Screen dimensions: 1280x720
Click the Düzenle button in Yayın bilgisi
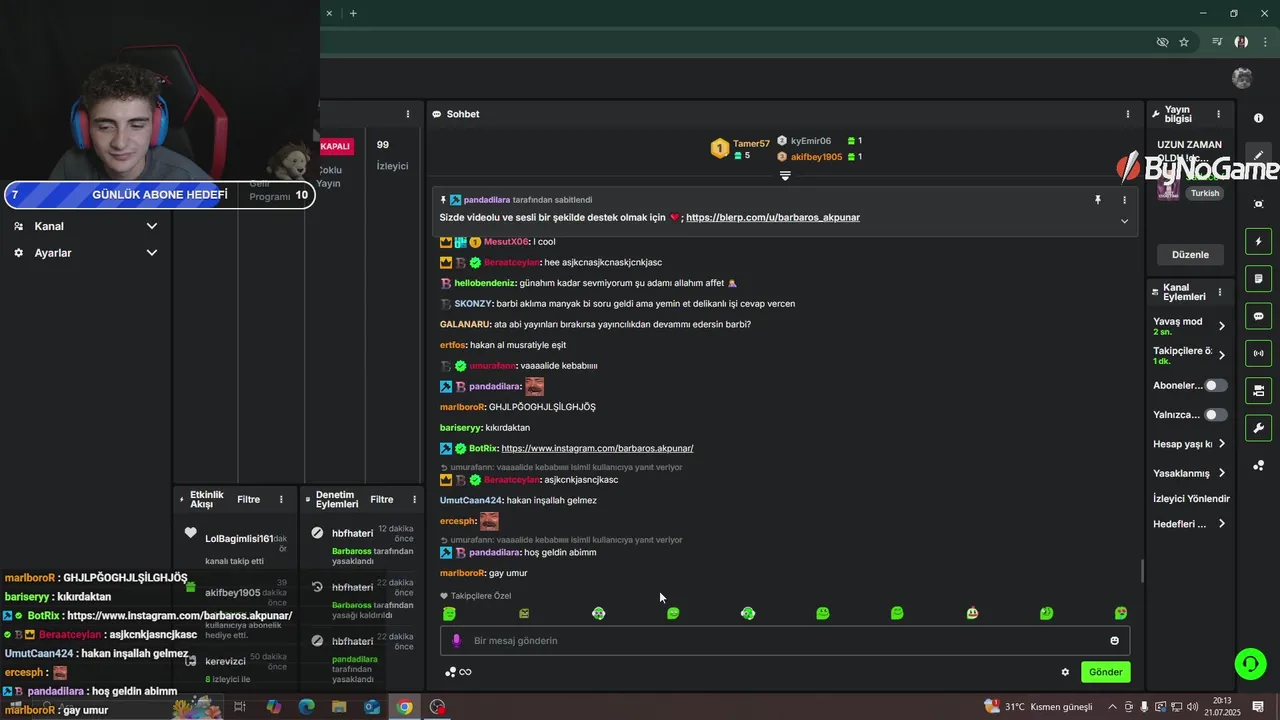coord(1190,254)
